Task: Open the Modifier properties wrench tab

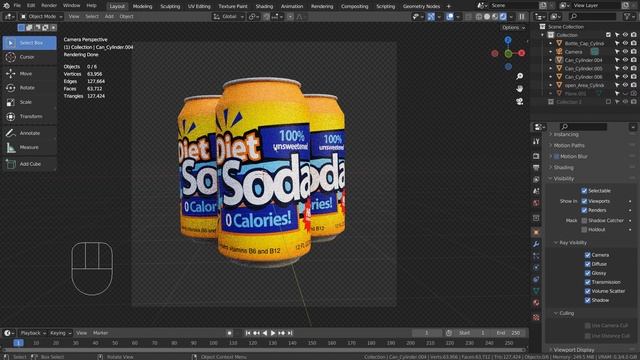Action: [536, 244]
